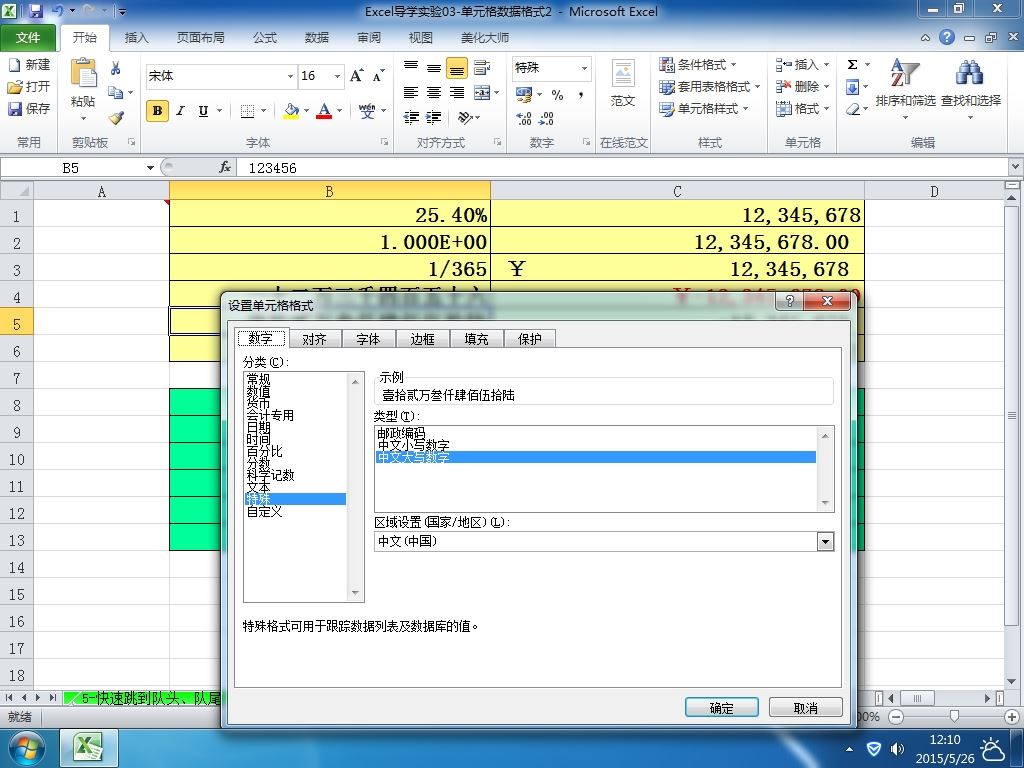Open the Windows Start button
The width and height of the screenshot is (1024, 768).
[25, 748]
